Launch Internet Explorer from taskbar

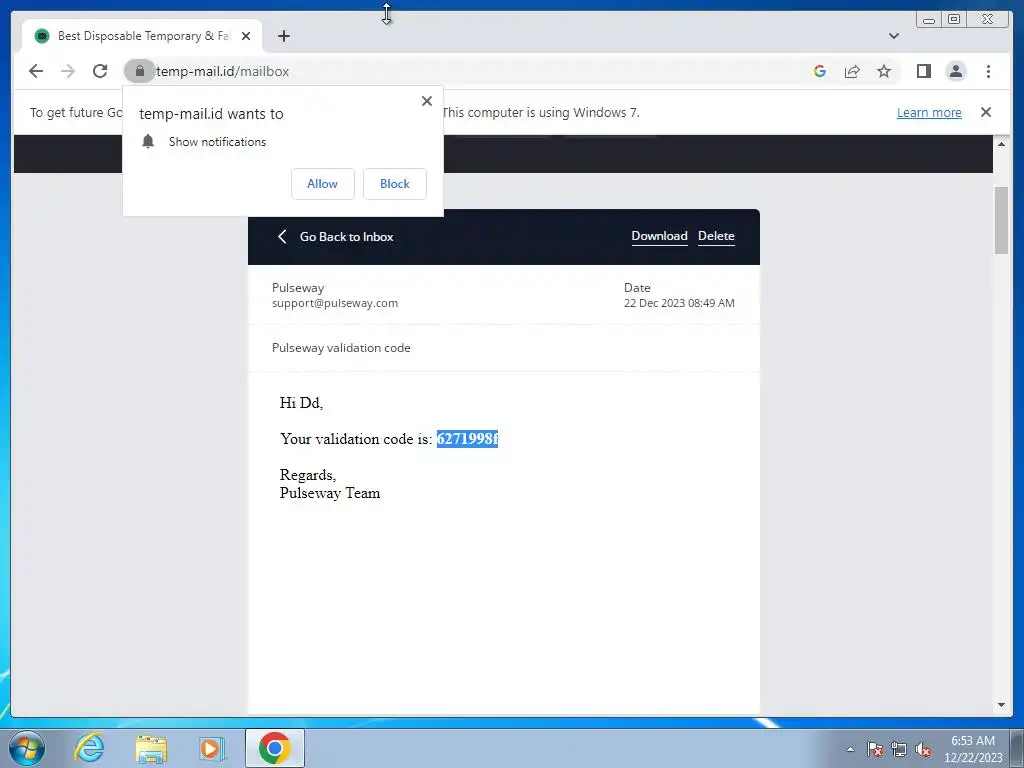tap(89, 748)
